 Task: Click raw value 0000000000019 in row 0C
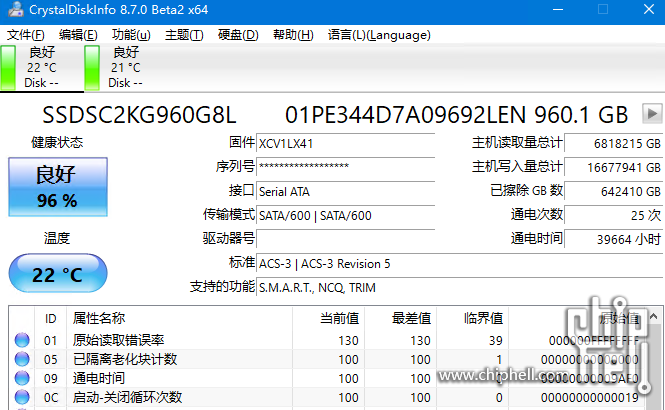tap(590, 398)
